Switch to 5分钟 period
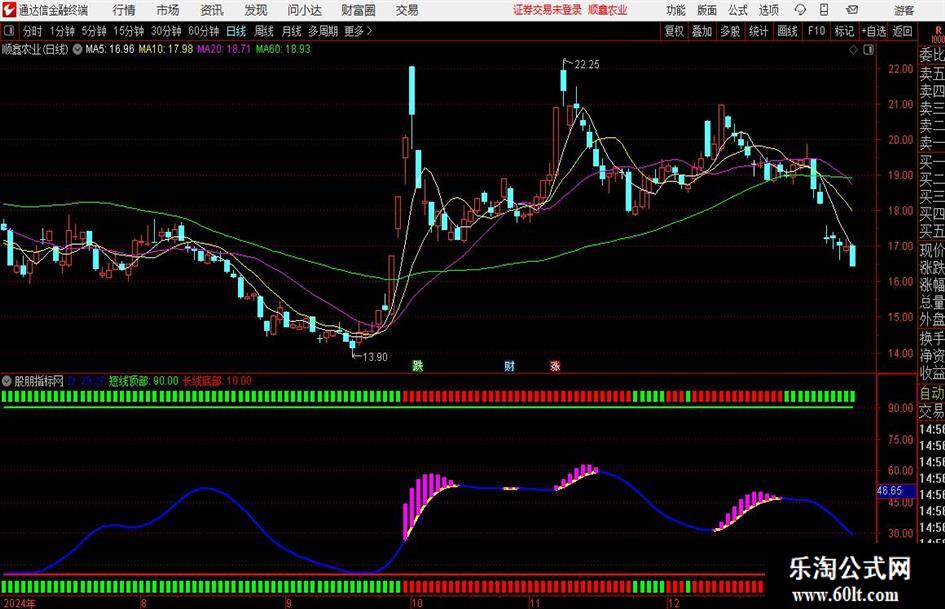Screen dimensions: 945x609 (94, 31)
